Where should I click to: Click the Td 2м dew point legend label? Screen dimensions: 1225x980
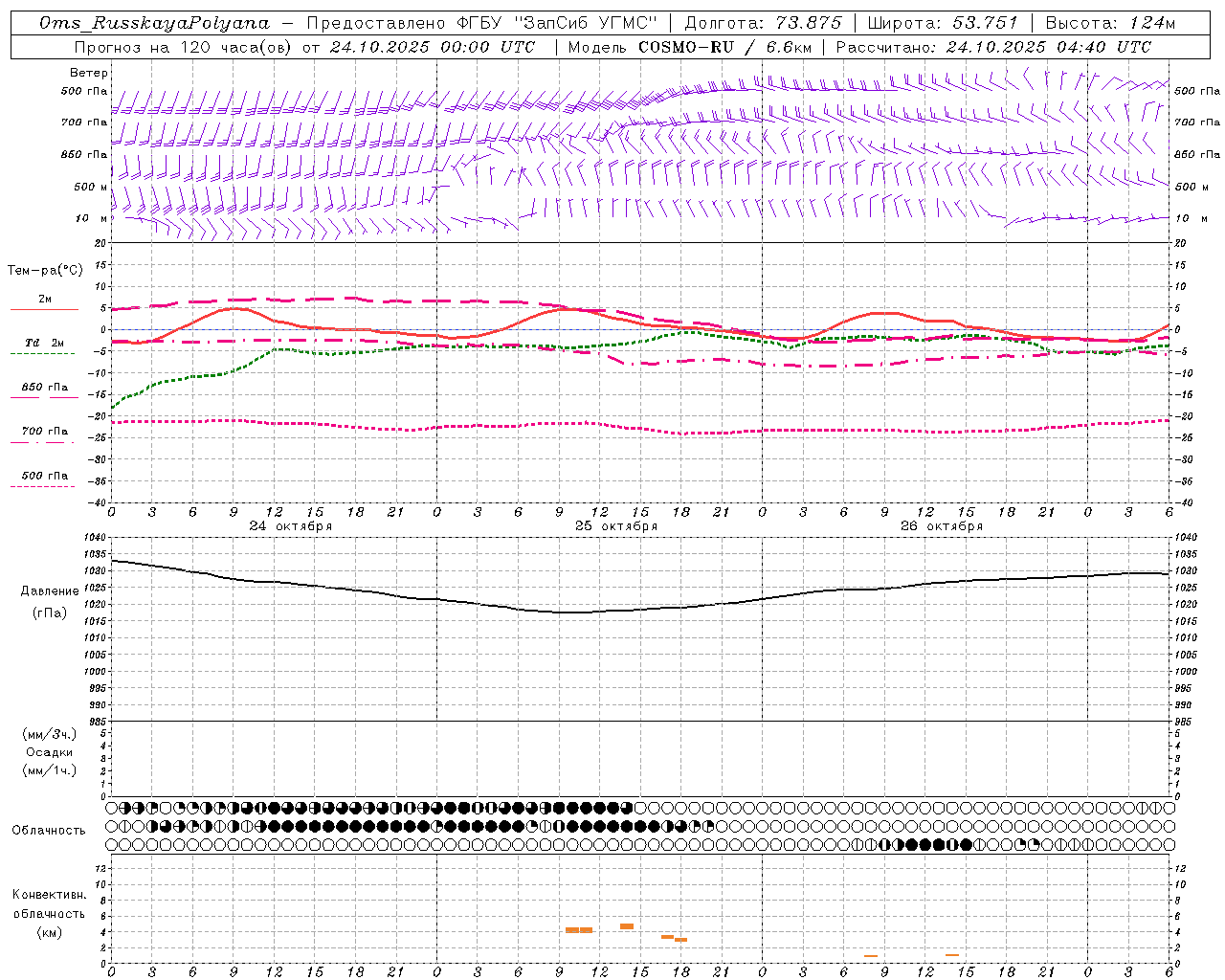[x=45, y=343]
